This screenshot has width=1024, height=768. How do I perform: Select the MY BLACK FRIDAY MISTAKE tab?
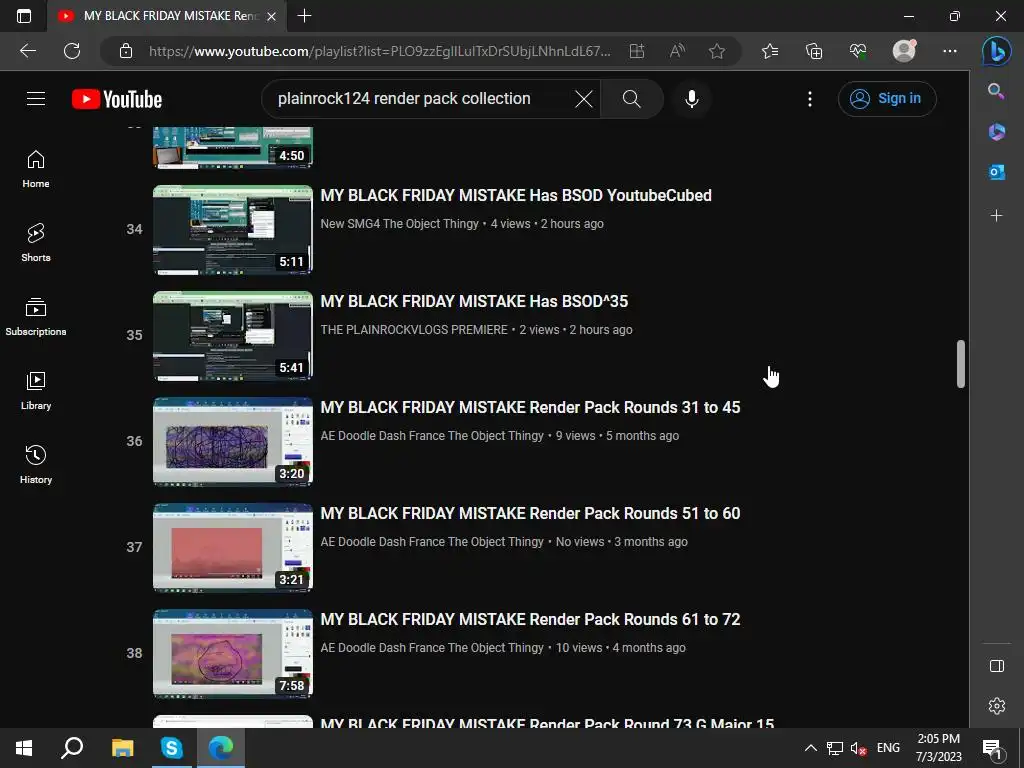click(167, 16)
